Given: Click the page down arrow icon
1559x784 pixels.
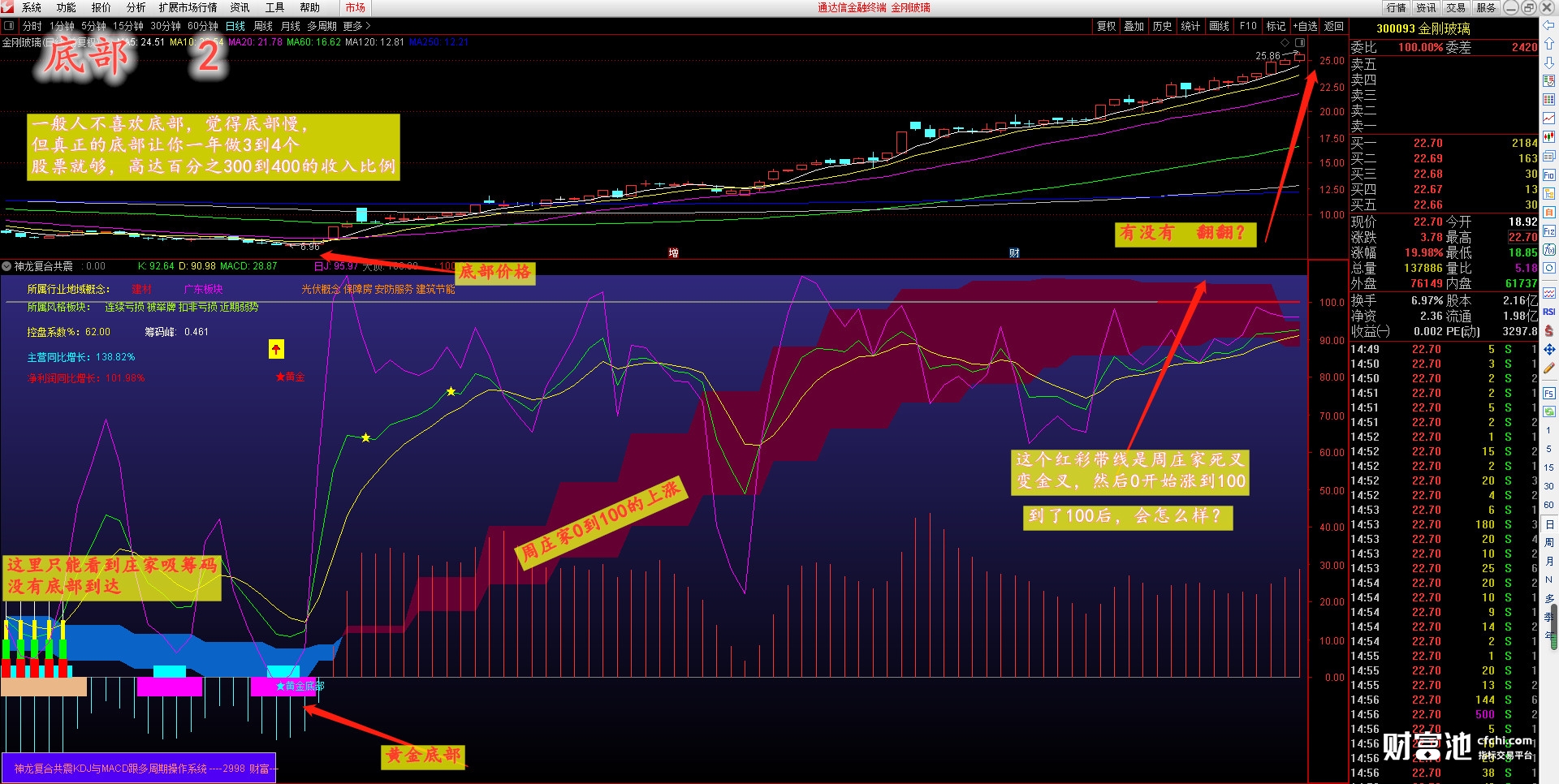Looking at the screenshot, I should (x=1548, y=62).
